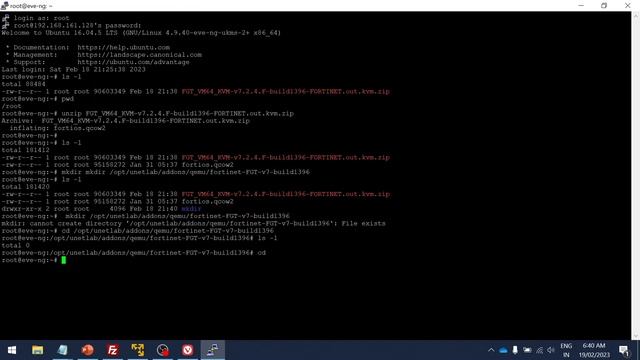Viewport: 640px width, 360px height.
Task: Click the https://landscape.canonical.com URL text
Action: click(140, 55)
